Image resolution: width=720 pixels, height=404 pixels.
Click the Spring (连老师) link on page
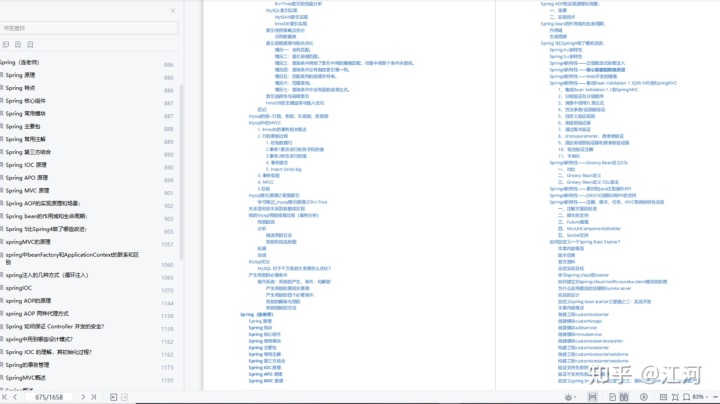(256, 314)
